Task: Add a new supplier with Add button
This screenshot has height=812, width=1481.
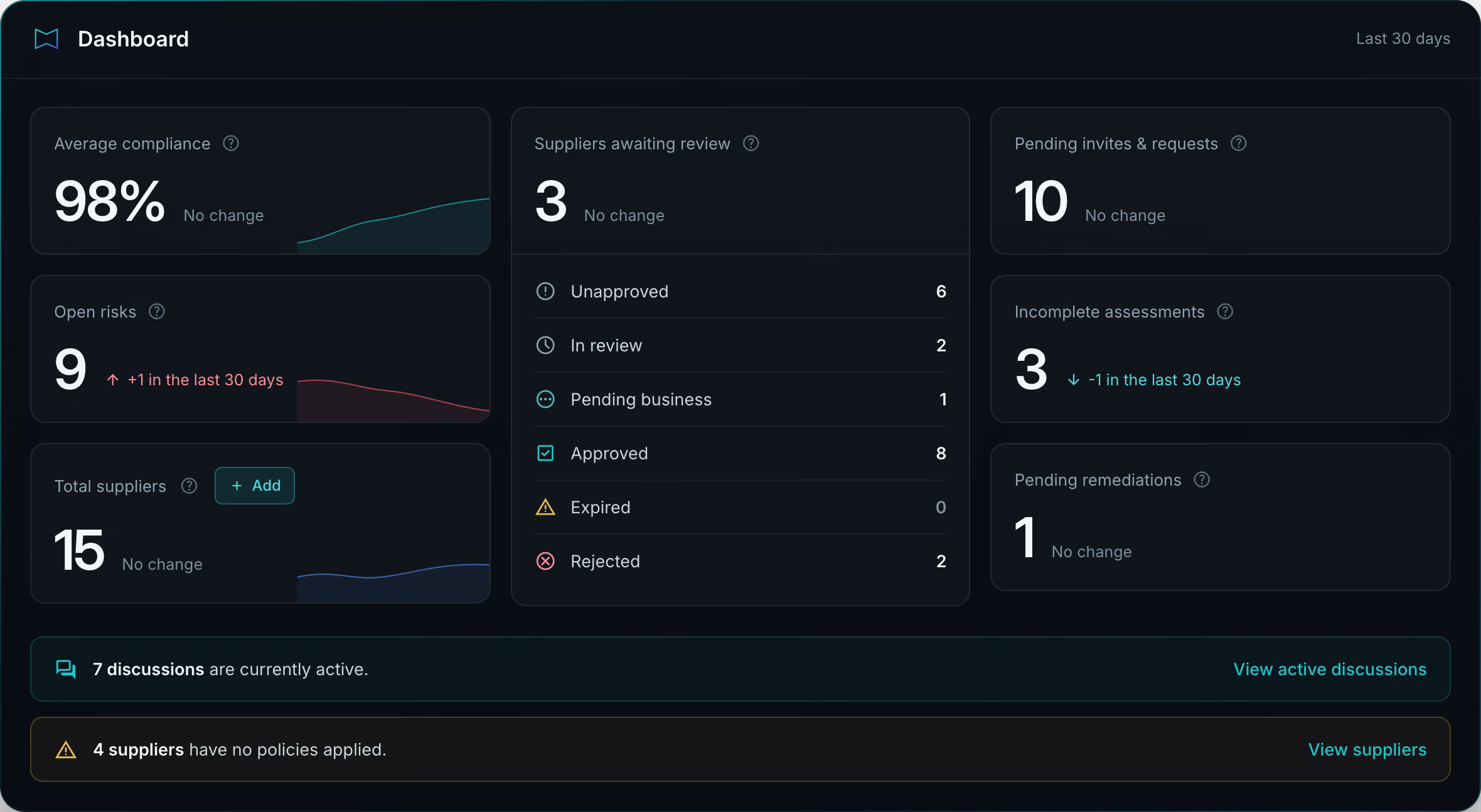Action: (x=255, y=486)
